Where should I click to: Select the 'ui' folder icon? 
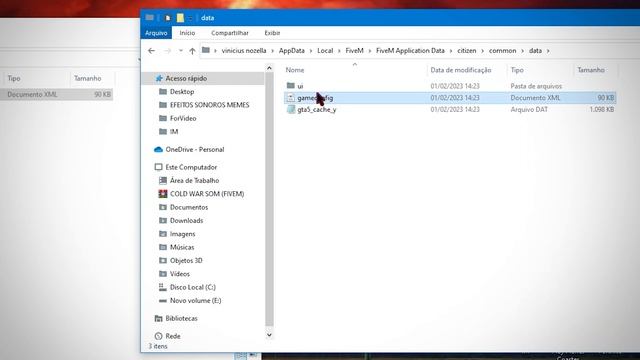(291, 86)
